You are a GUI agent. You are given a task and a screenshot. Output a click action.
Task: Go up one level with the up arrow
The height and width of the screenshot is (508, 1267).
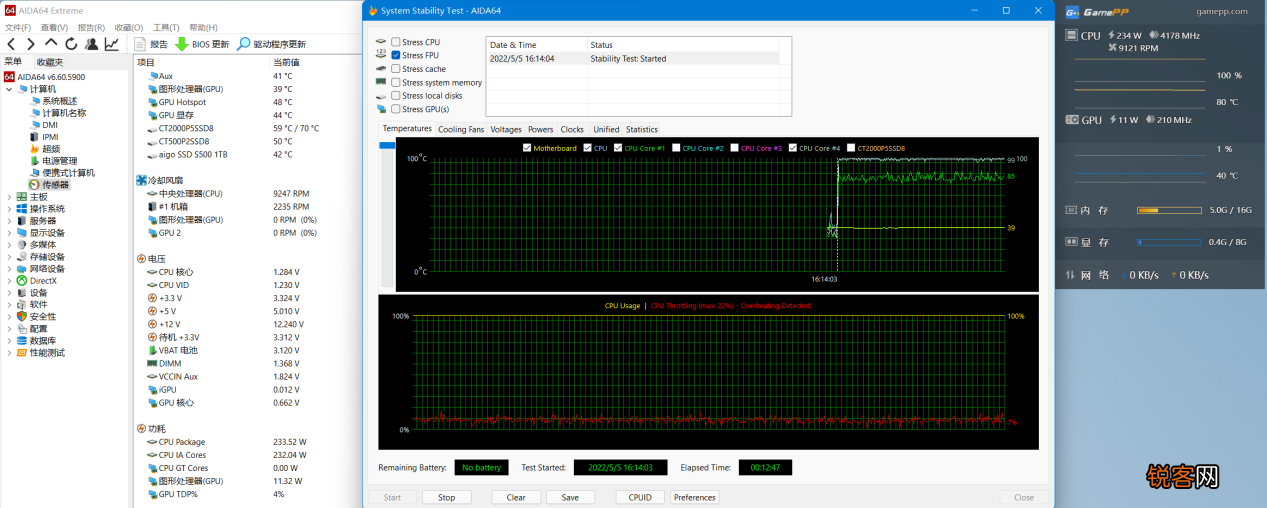point(51,44)
